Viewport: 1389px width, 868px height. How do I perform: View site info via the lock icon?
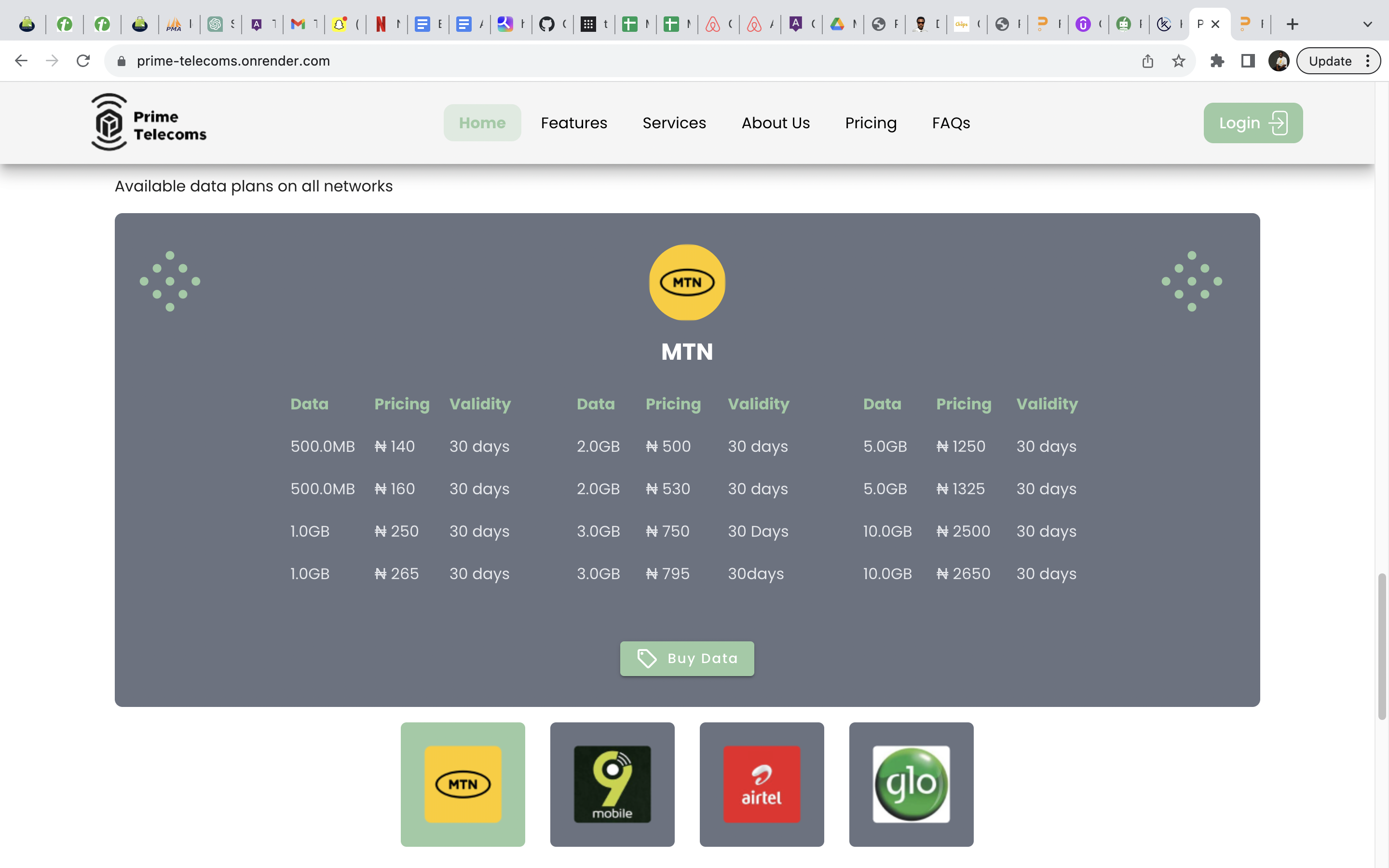[x=121, y=60]
